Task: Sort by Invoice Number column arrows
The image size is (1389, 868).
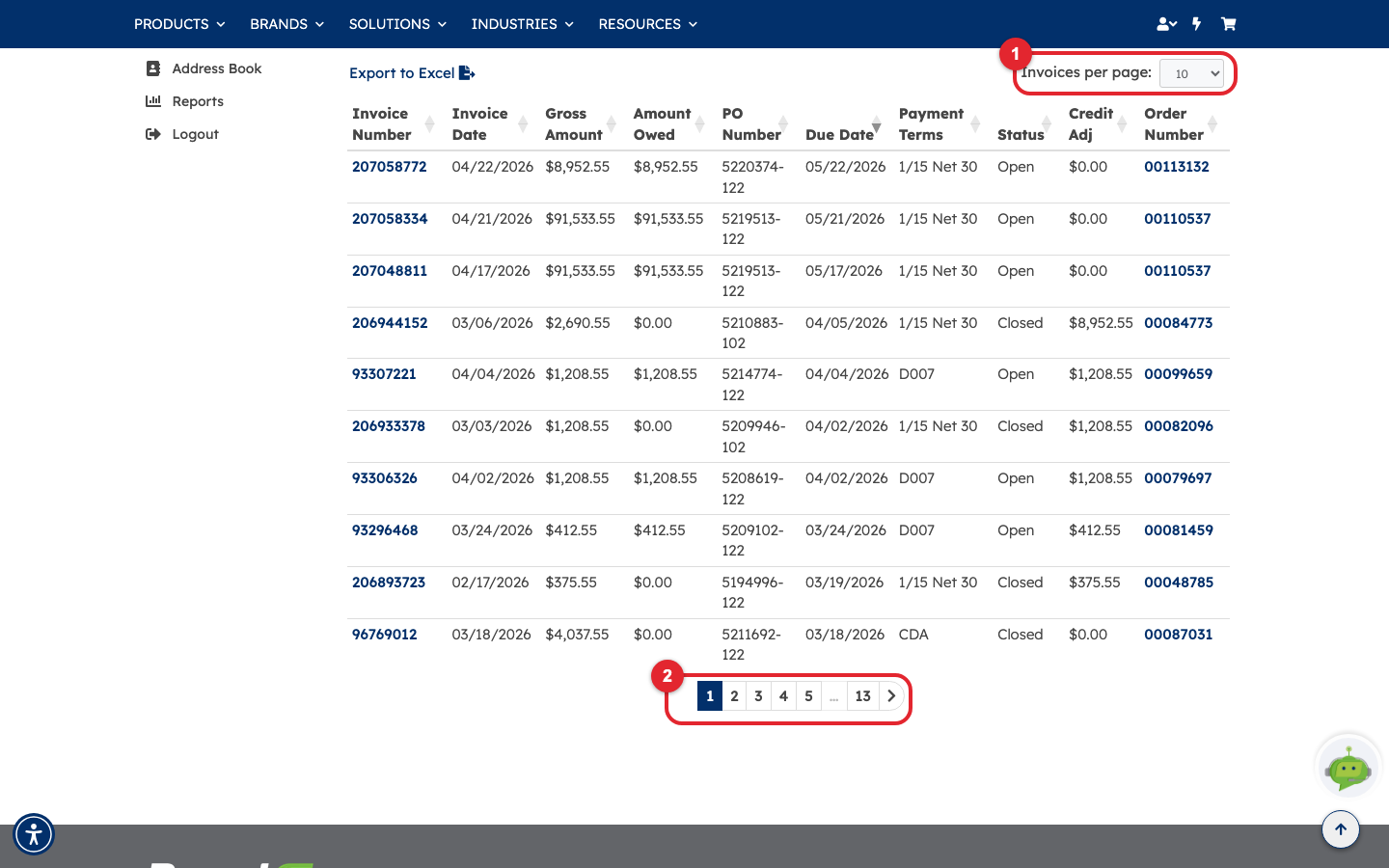Action: click(x=429, y=124)
